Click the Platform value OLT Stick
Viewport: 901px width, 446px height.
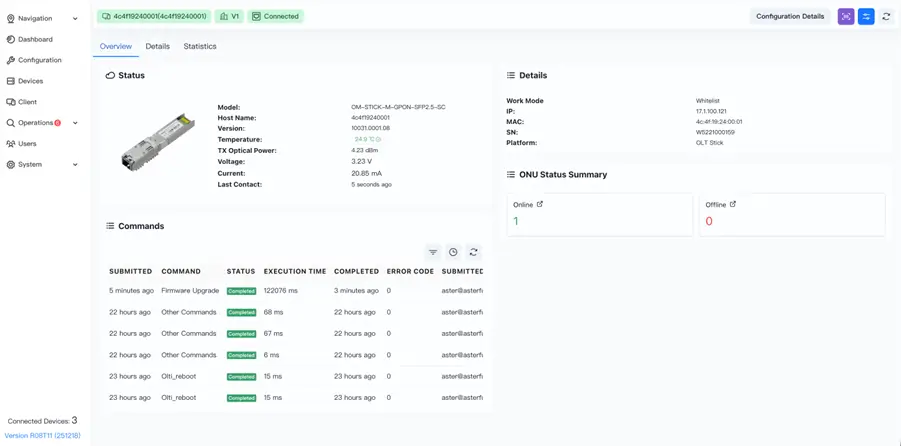pos(710,143)
